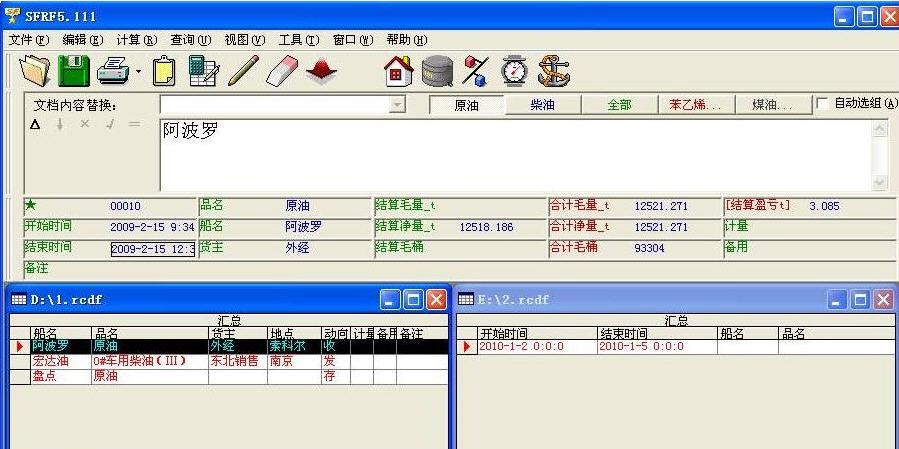Click the red house icon
This screenshot has height=449, width=899.
[398, 71]
